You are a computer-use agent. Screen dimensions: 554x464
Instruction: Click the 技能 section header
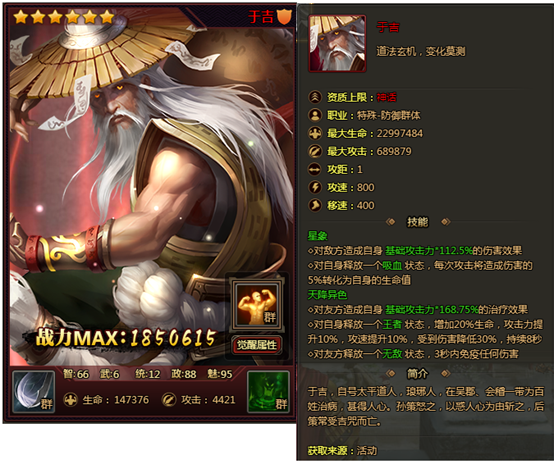[x=417, y=222]
